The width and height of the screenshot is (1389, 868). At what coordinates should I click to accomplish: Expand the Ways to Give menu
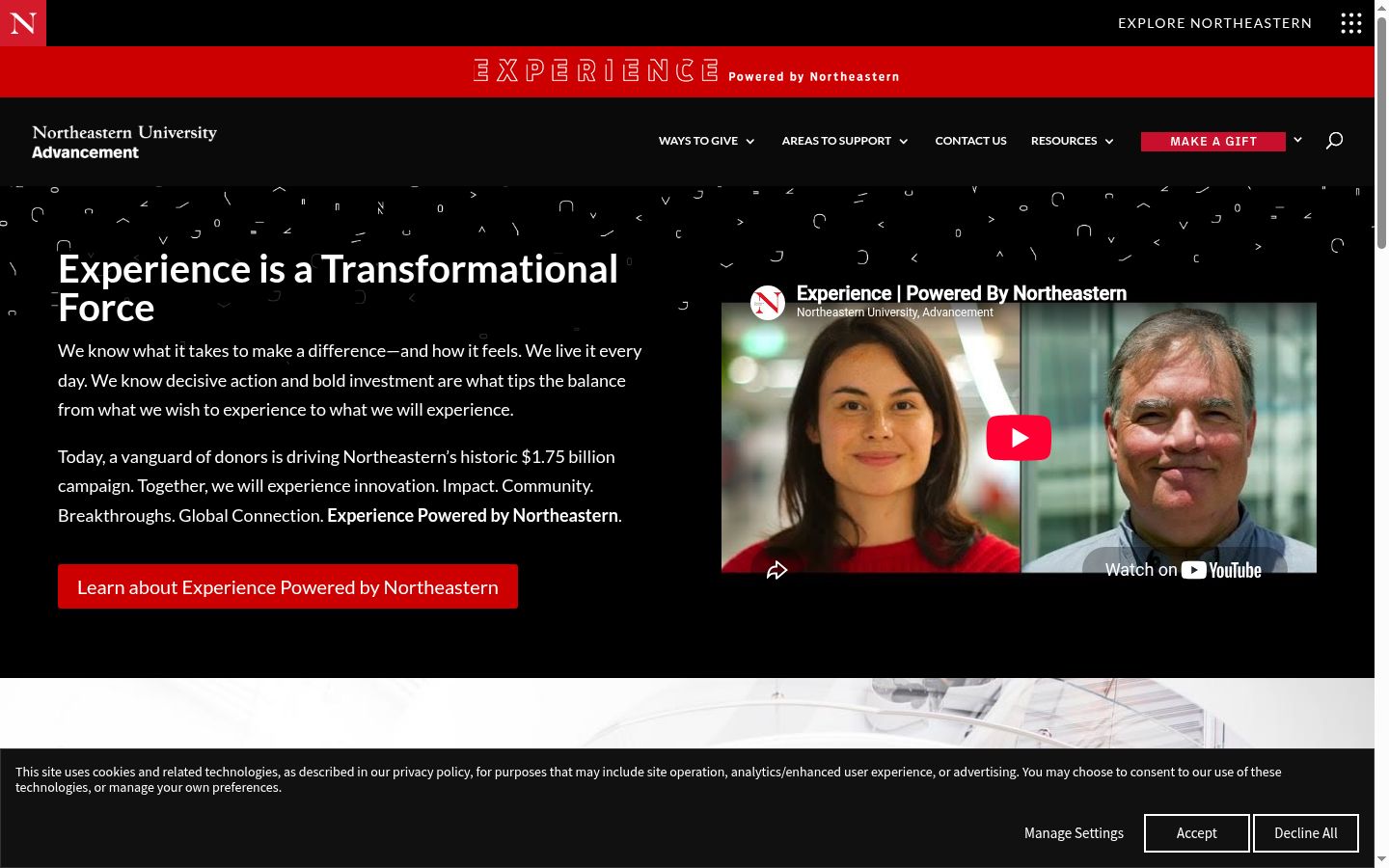pos(707,141)
